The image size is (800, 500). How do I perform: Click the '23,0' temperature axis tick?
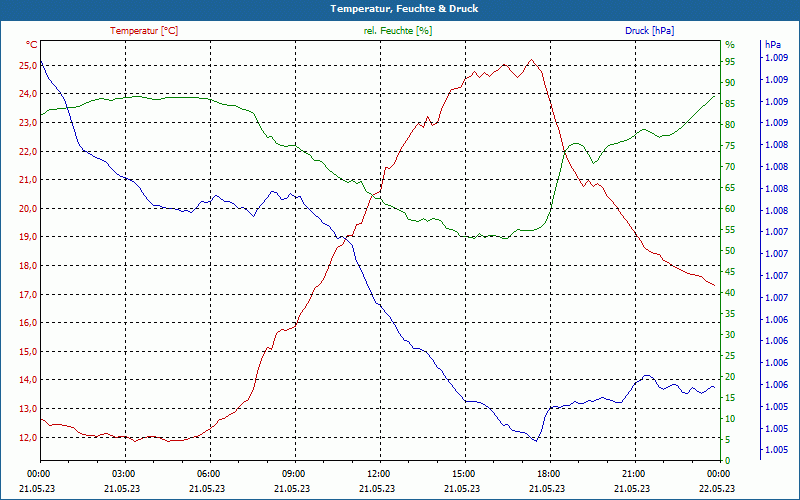tap(28, 122)
